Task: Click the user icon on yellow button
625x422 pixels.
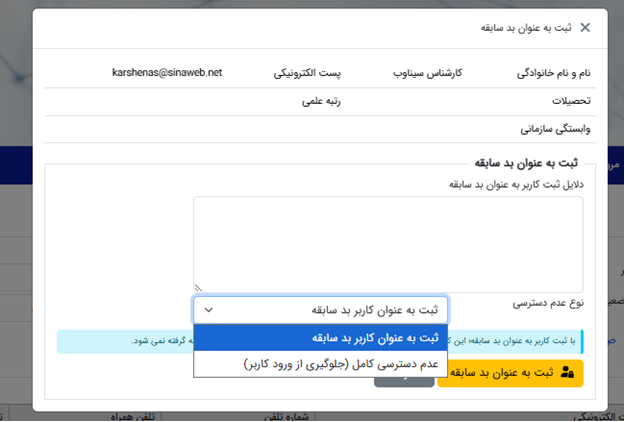Action: (568, 372)
